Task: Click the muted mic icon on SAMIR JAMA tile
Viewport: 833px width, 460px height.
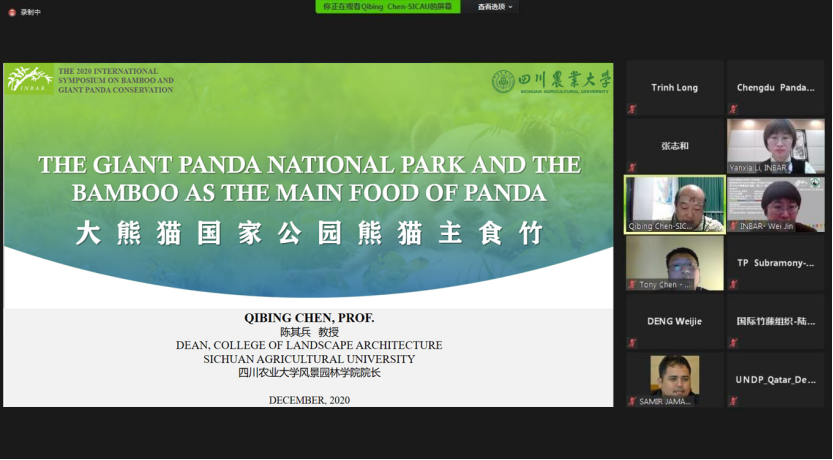Action: (x=632, y=402)
